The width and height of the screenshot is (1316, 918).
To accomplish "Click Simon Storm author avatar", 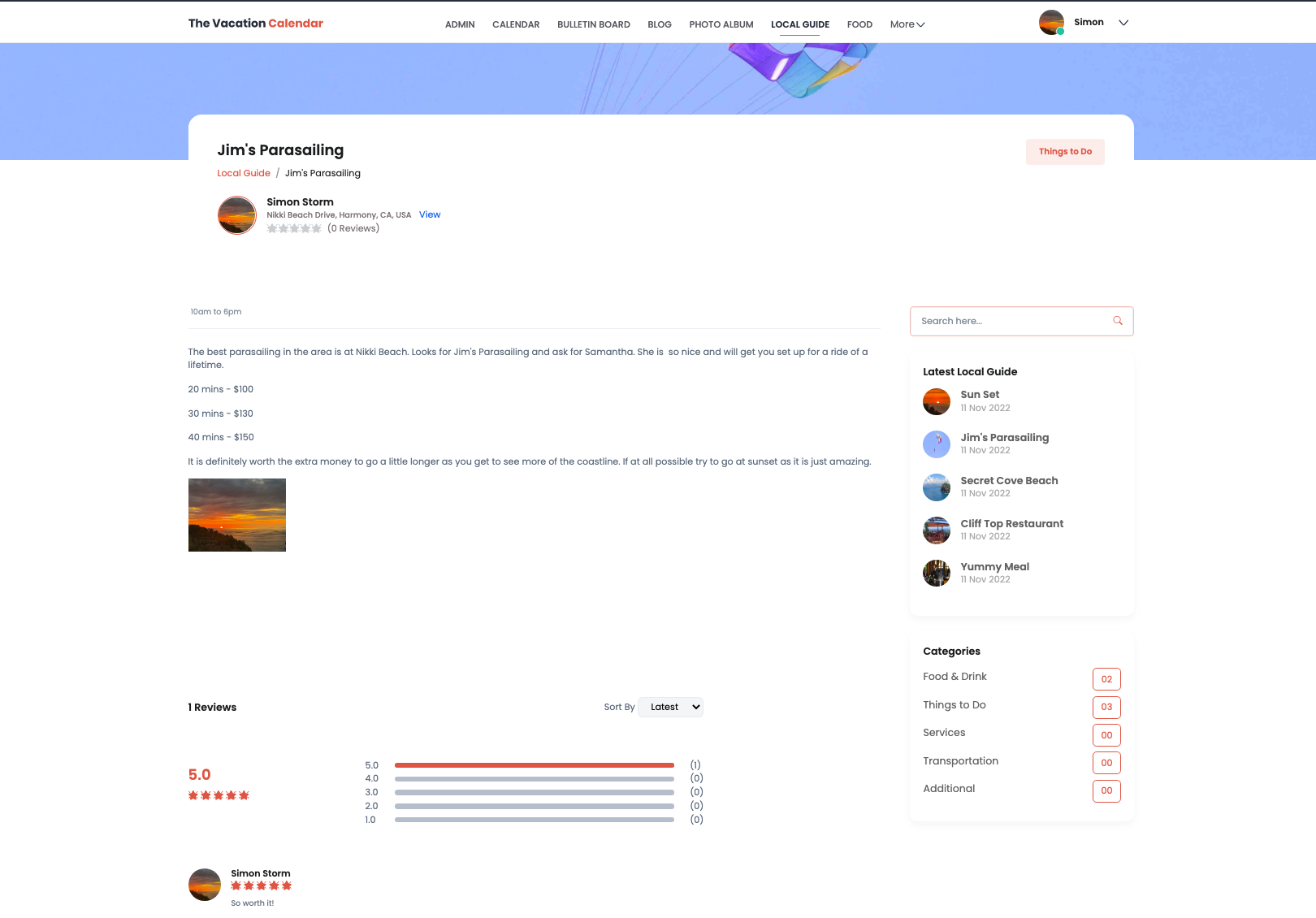I will [x=237, y=215].
